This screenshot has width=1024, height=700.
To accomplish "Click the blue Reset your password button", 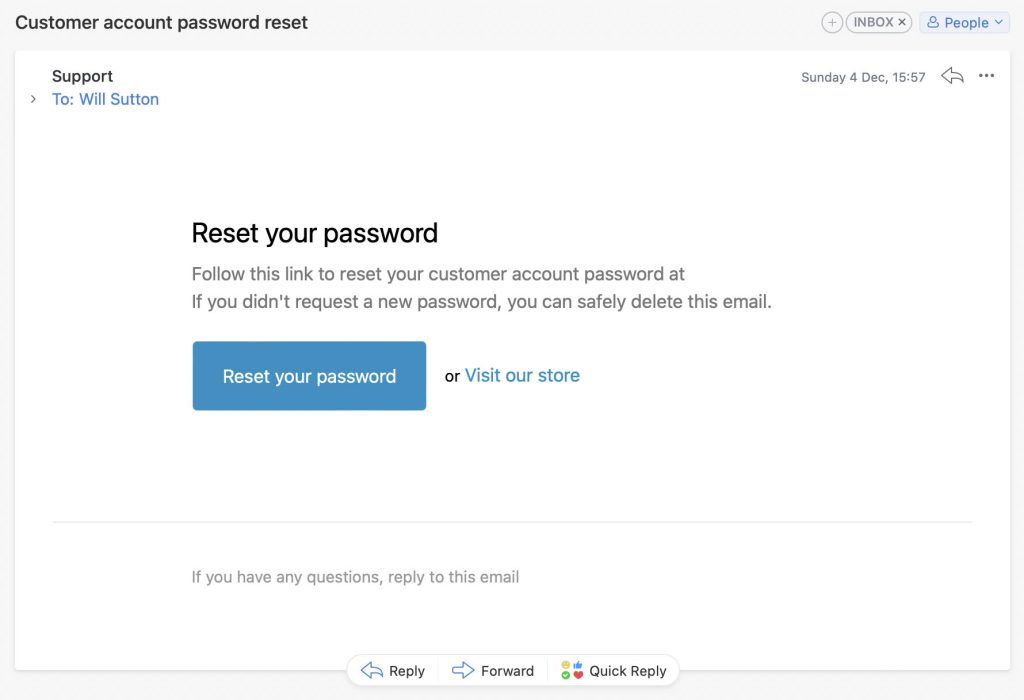I will tap(309, 375).
